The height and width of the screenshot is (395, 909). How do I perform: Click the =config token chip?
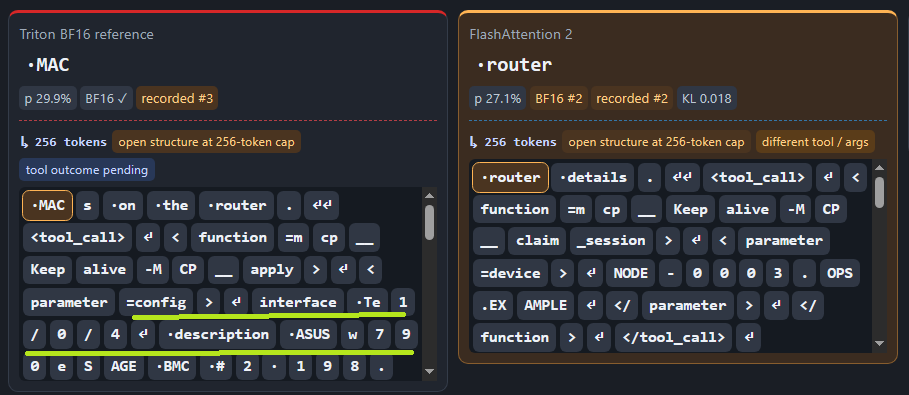[x=156, y=302]
